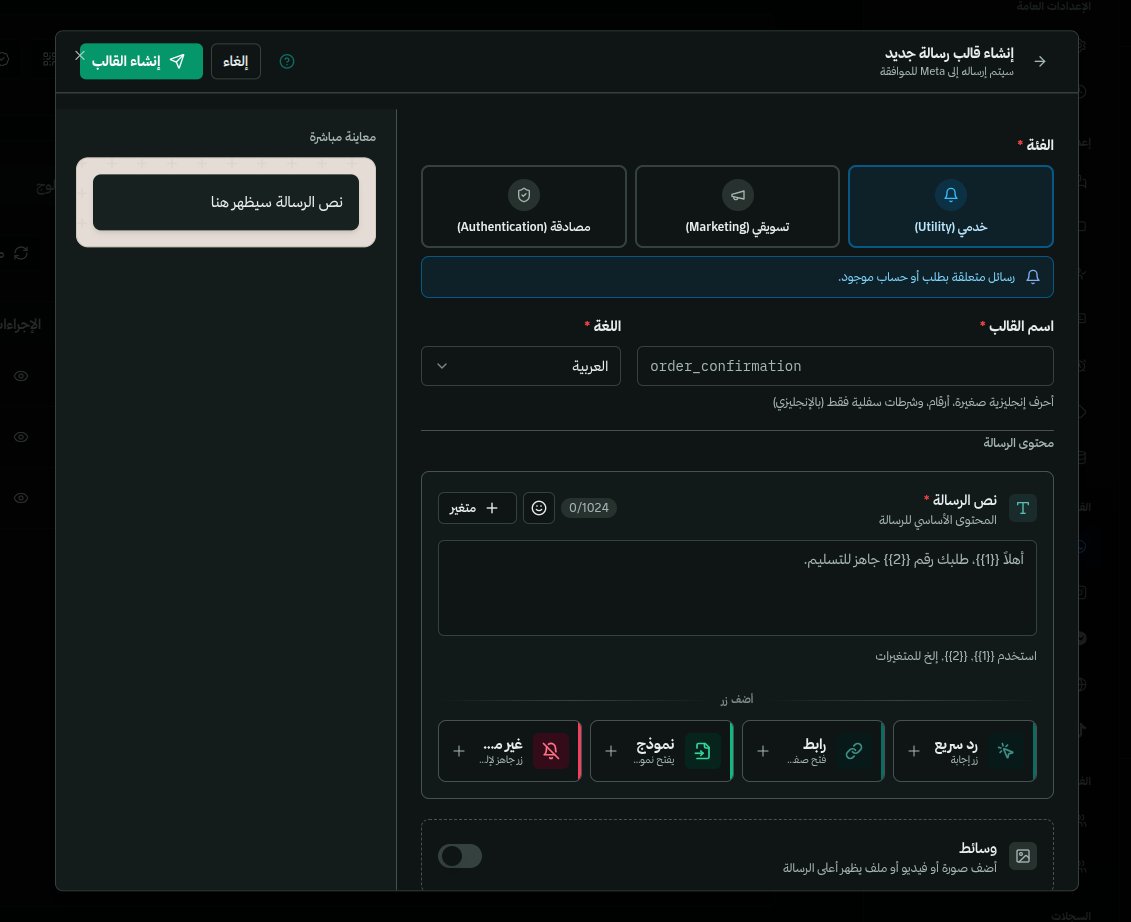Click the cursor icon on the رد سريع card

click(x=1005, y=751)
